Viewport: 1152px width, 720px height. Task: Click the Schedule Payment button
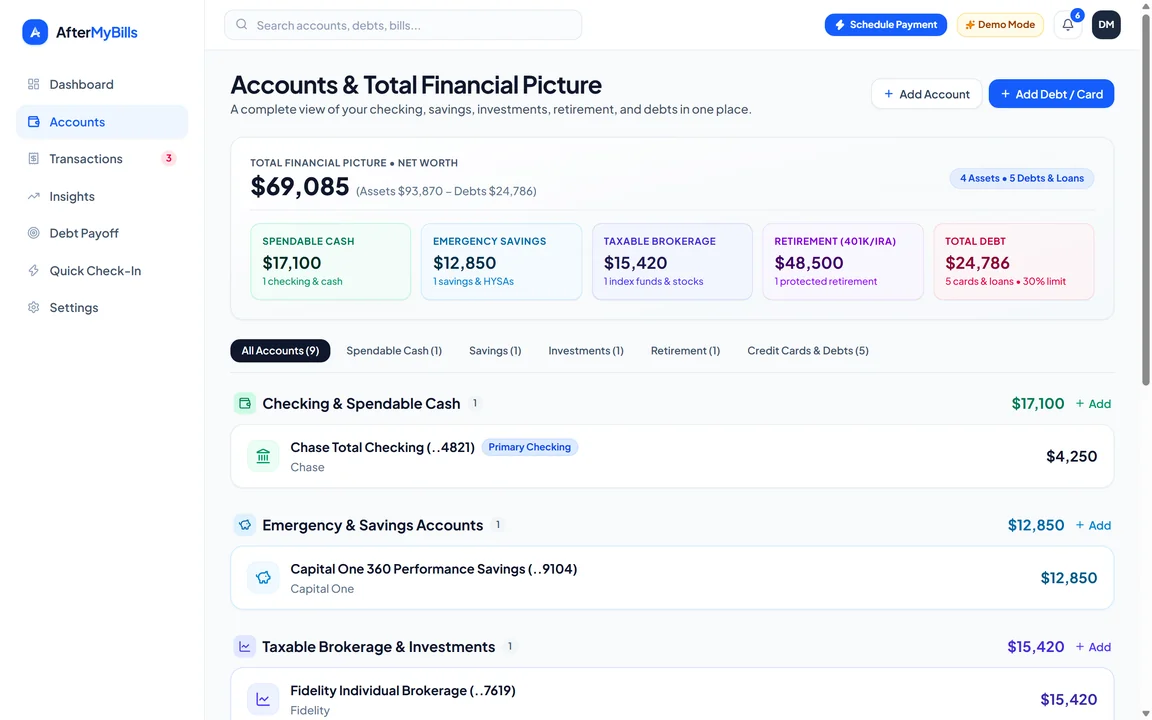(885, 24)
